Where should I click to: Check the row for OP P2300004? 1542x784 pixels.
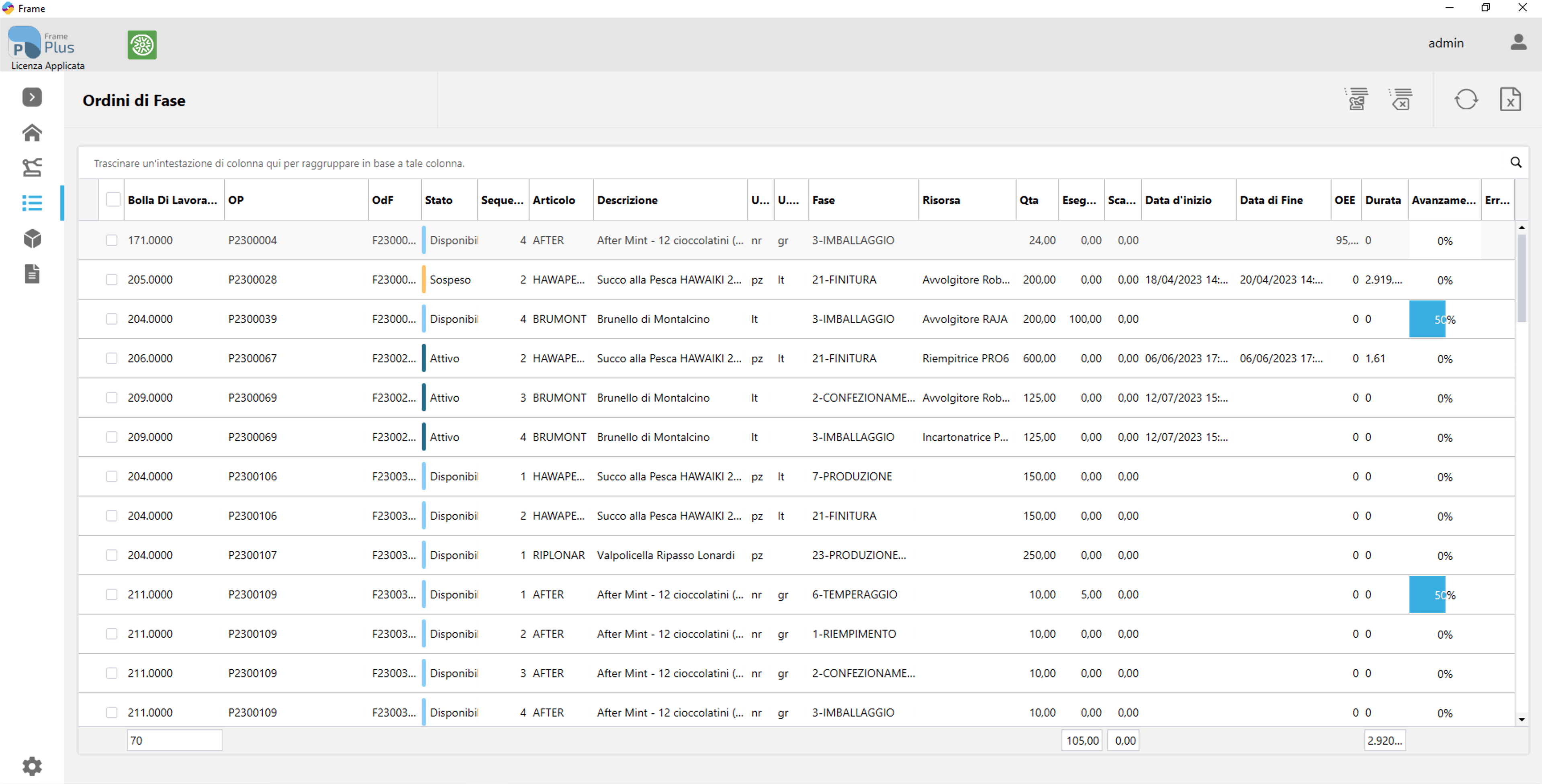pos(111,240)
